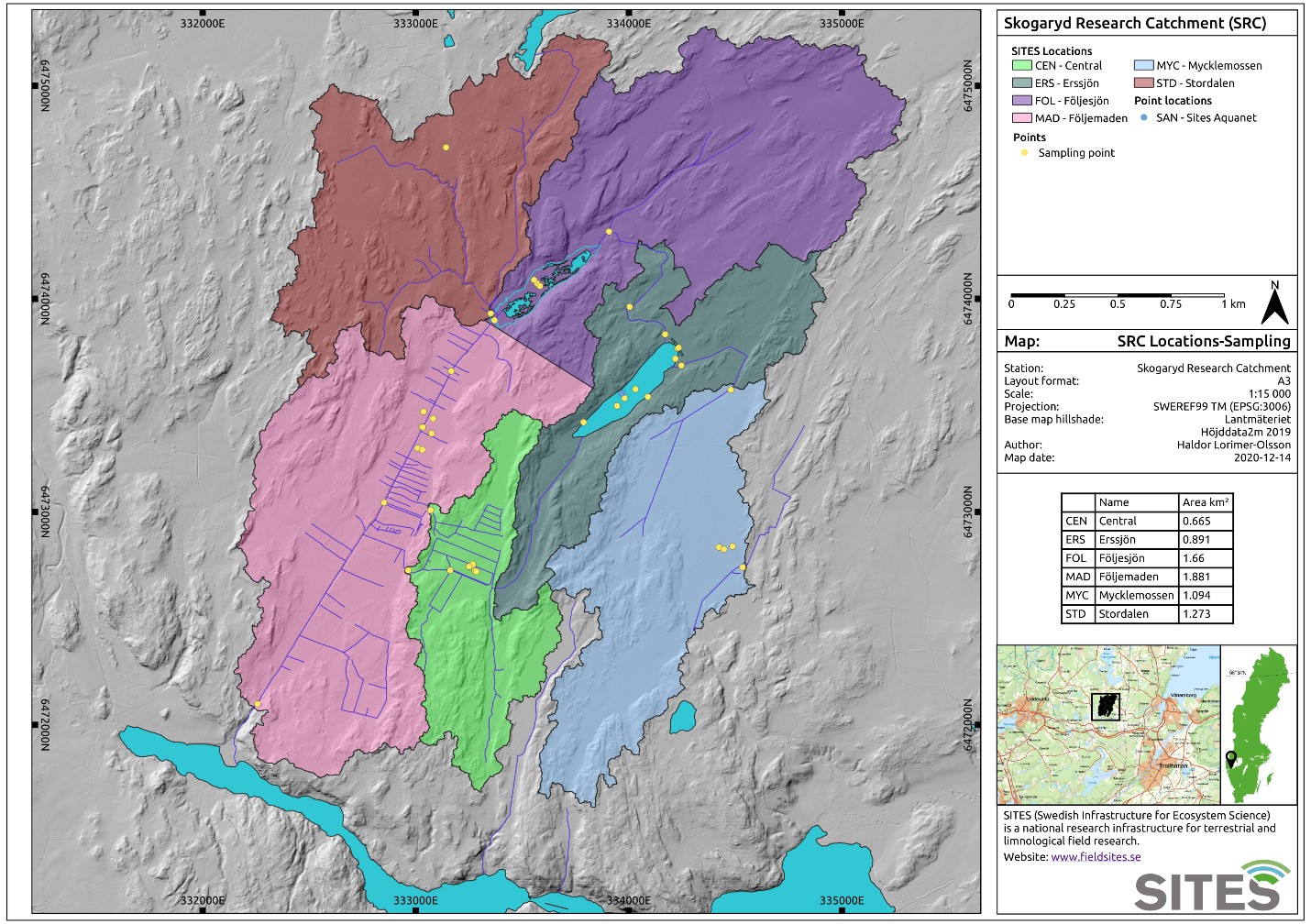Screen dimensions: 1311x924
Task: Click the location pin on Sweden map
Action: pyautogui.click(x=1230, y=759)
